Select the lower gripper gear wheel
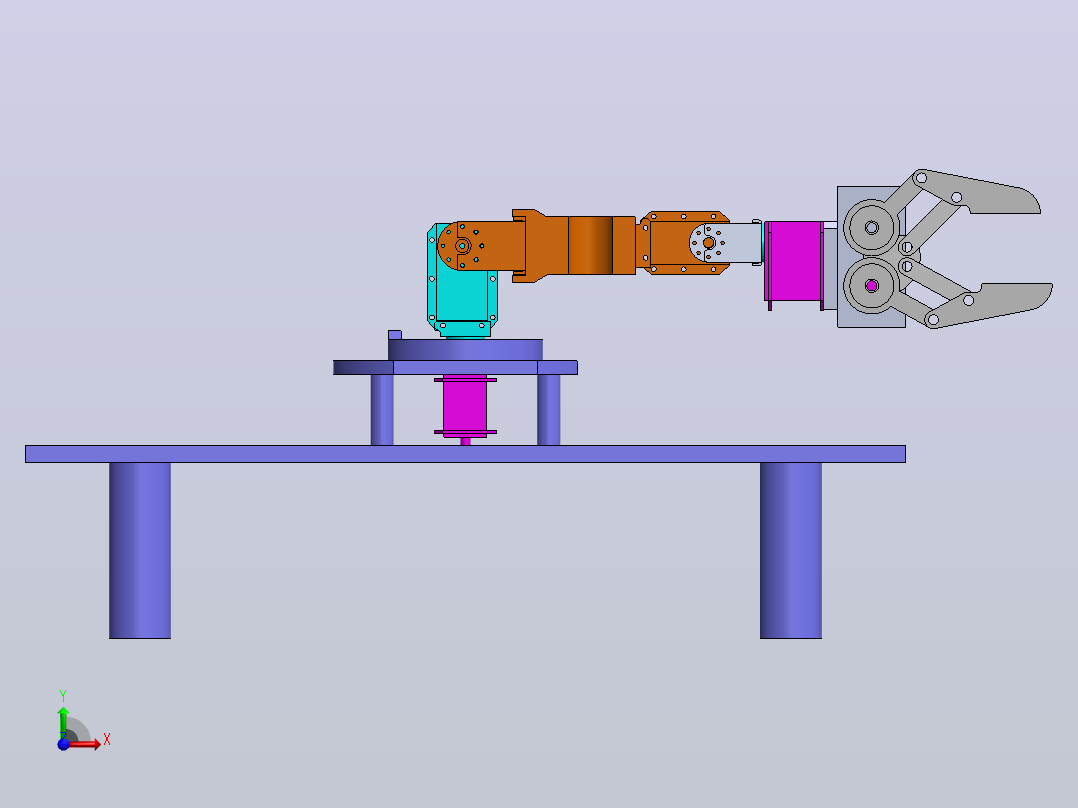1078x808 pixels. tap(871, 285)
